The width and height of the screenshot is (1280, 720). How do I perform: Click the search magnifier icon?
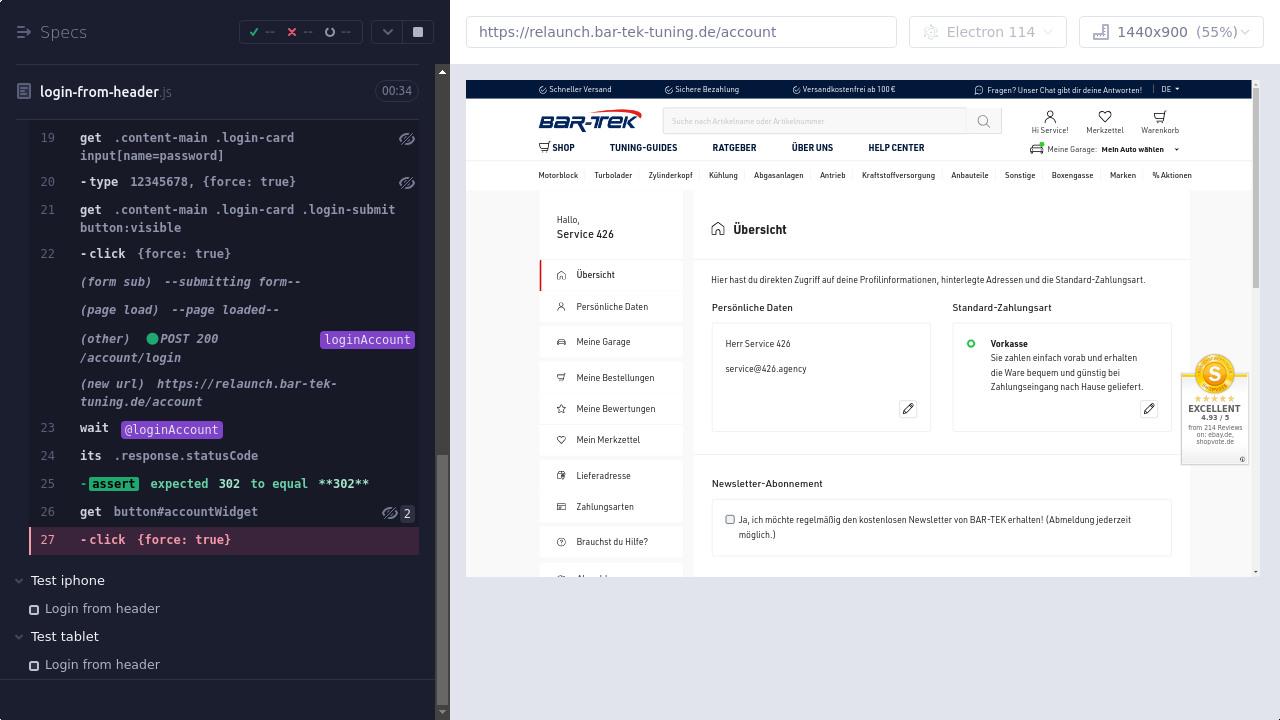tap(983, 121)
